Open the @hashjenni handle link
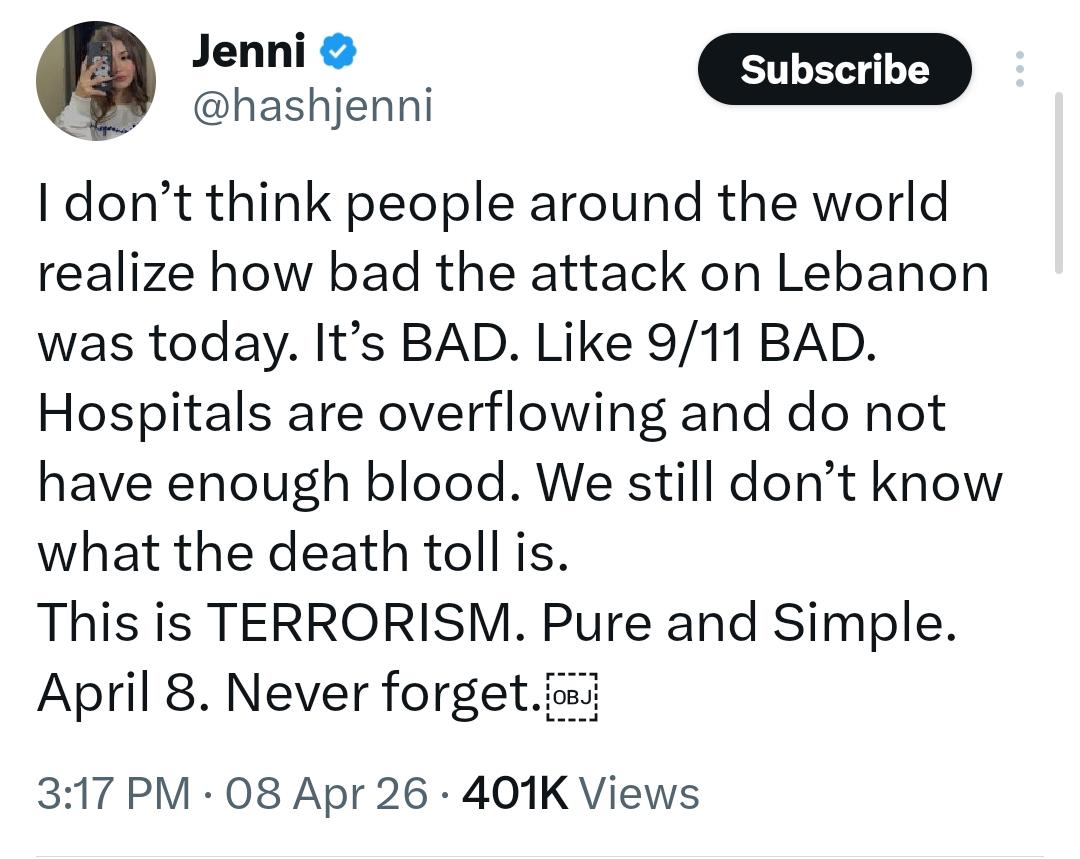This screenshot has width=1080, height=859. coord(312,105)
